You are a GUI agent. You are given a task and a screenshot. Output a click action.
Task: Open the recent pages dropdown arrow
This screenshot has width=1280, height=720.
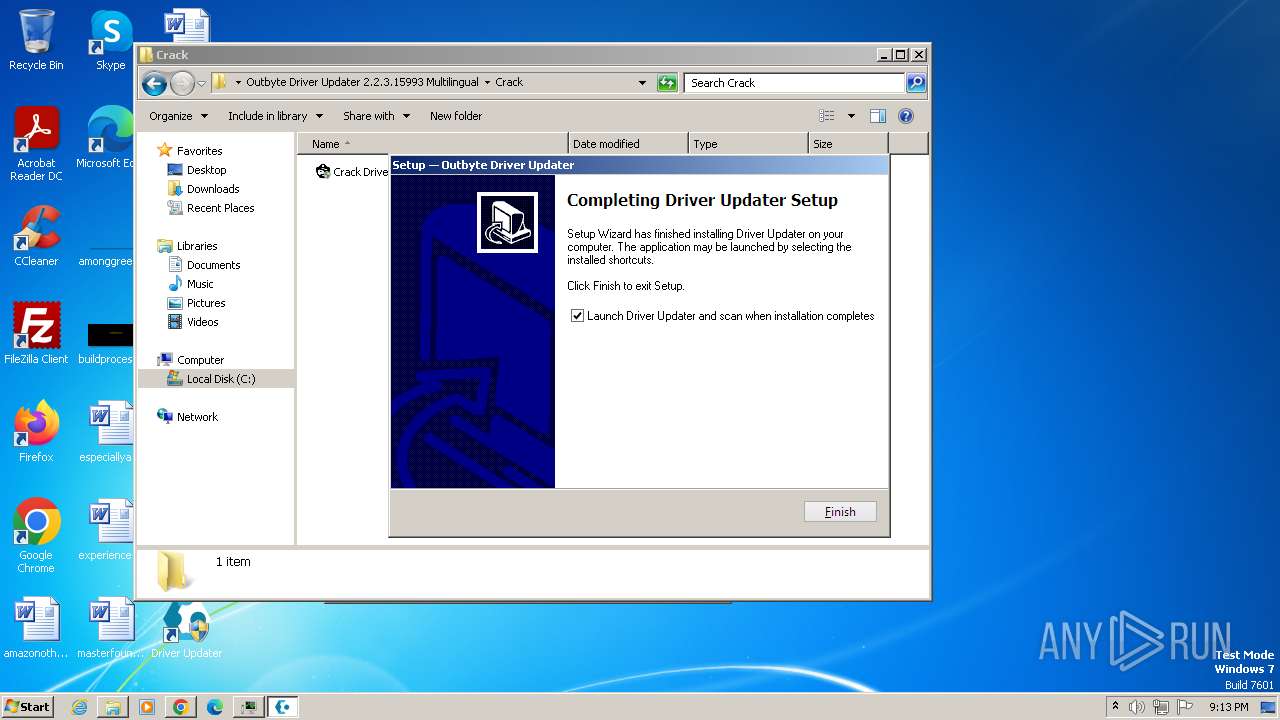pos(201,83)
